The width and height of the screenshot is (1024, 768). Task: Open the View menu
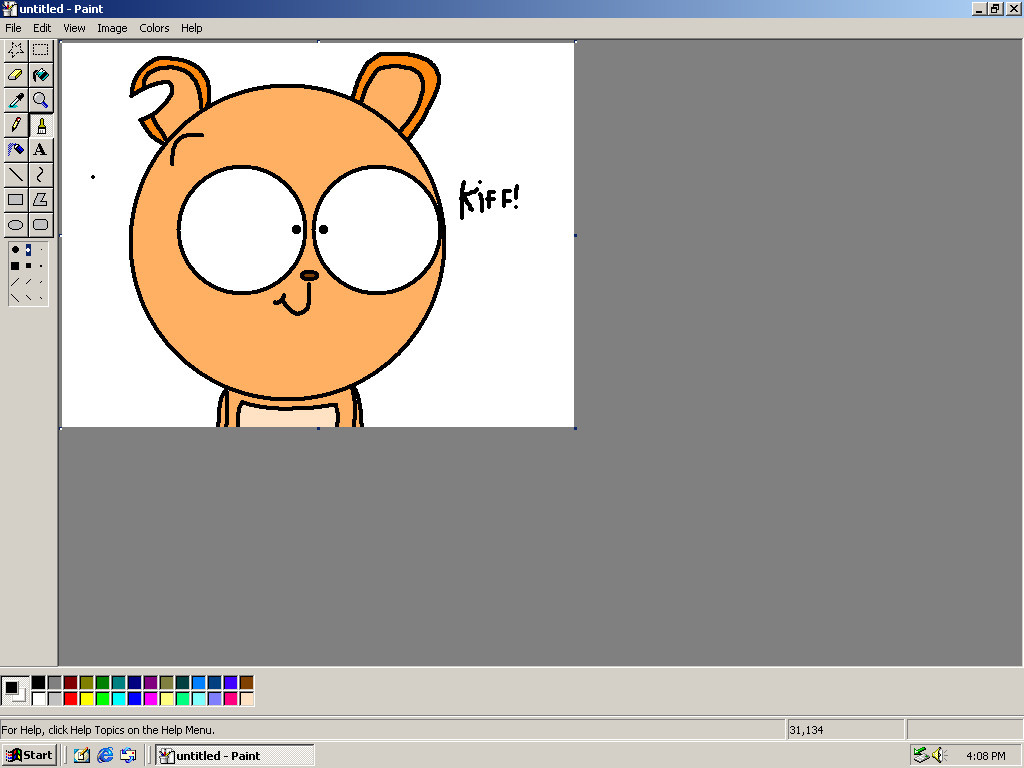click(x=74, y=28)
